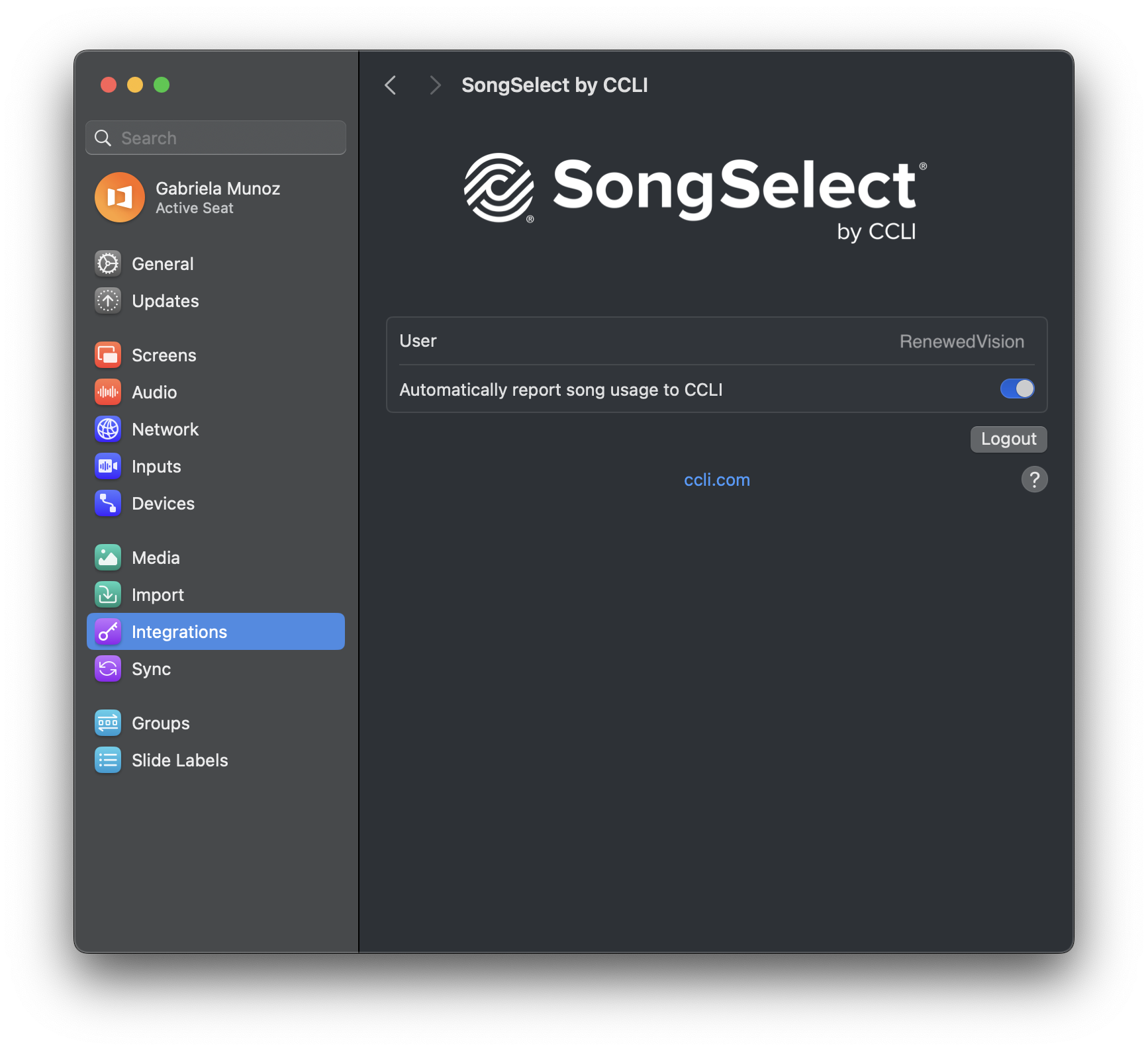Select the Audio waveform icon
This screenshot has height=1051, width=1148.
coord(108,392)
